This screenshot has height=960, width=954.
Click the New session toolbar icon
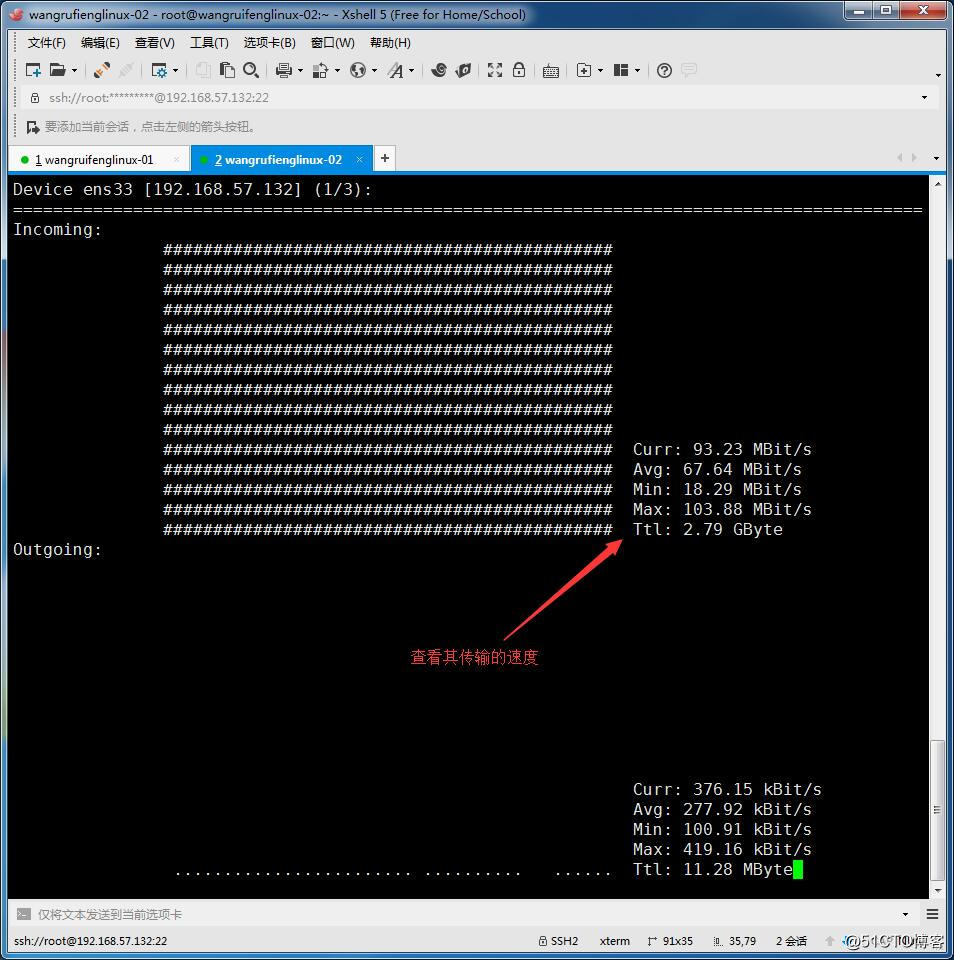pyautogui.click(x=33, y=70)
